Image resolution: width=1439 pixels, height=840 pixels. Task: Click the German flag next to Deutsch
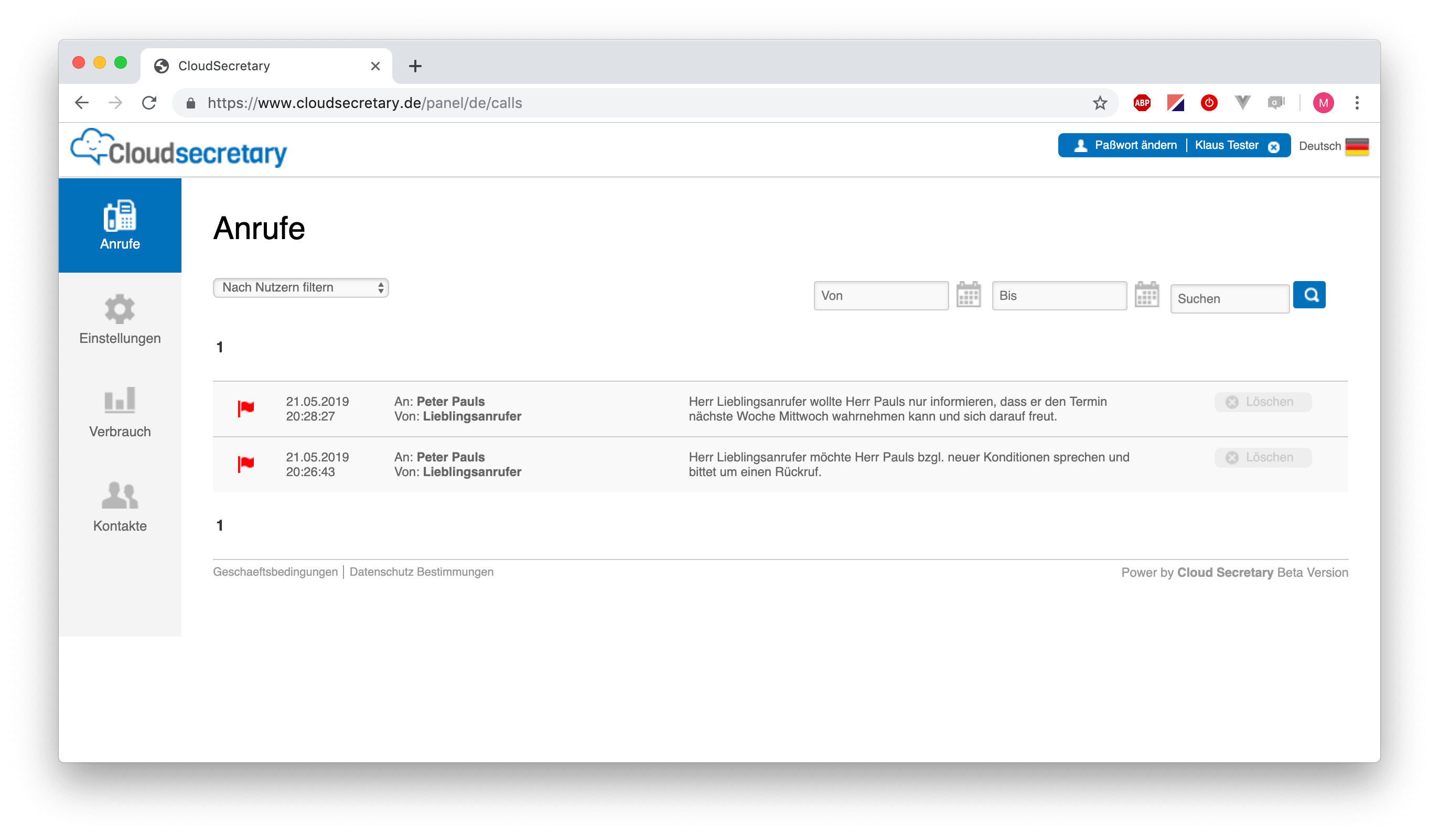pyautogui.click(x=1357, y=147)
